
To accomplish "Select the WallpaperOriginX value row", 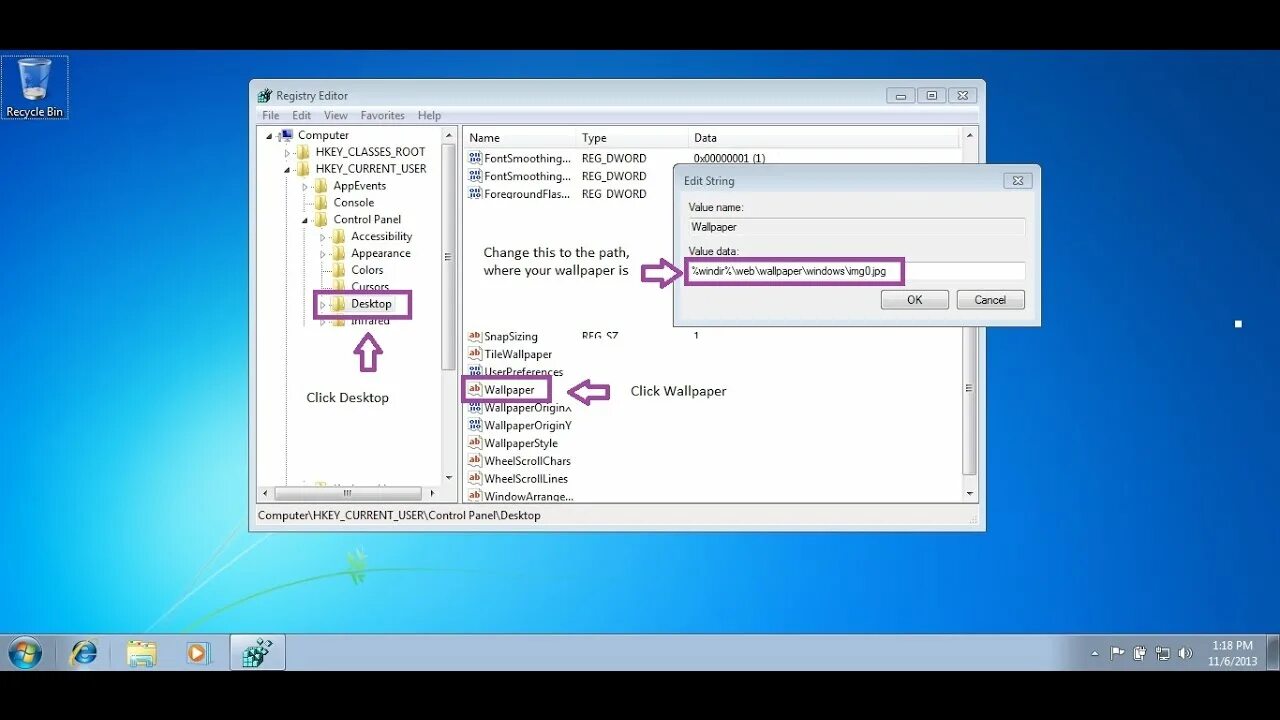I will point(520,408).
